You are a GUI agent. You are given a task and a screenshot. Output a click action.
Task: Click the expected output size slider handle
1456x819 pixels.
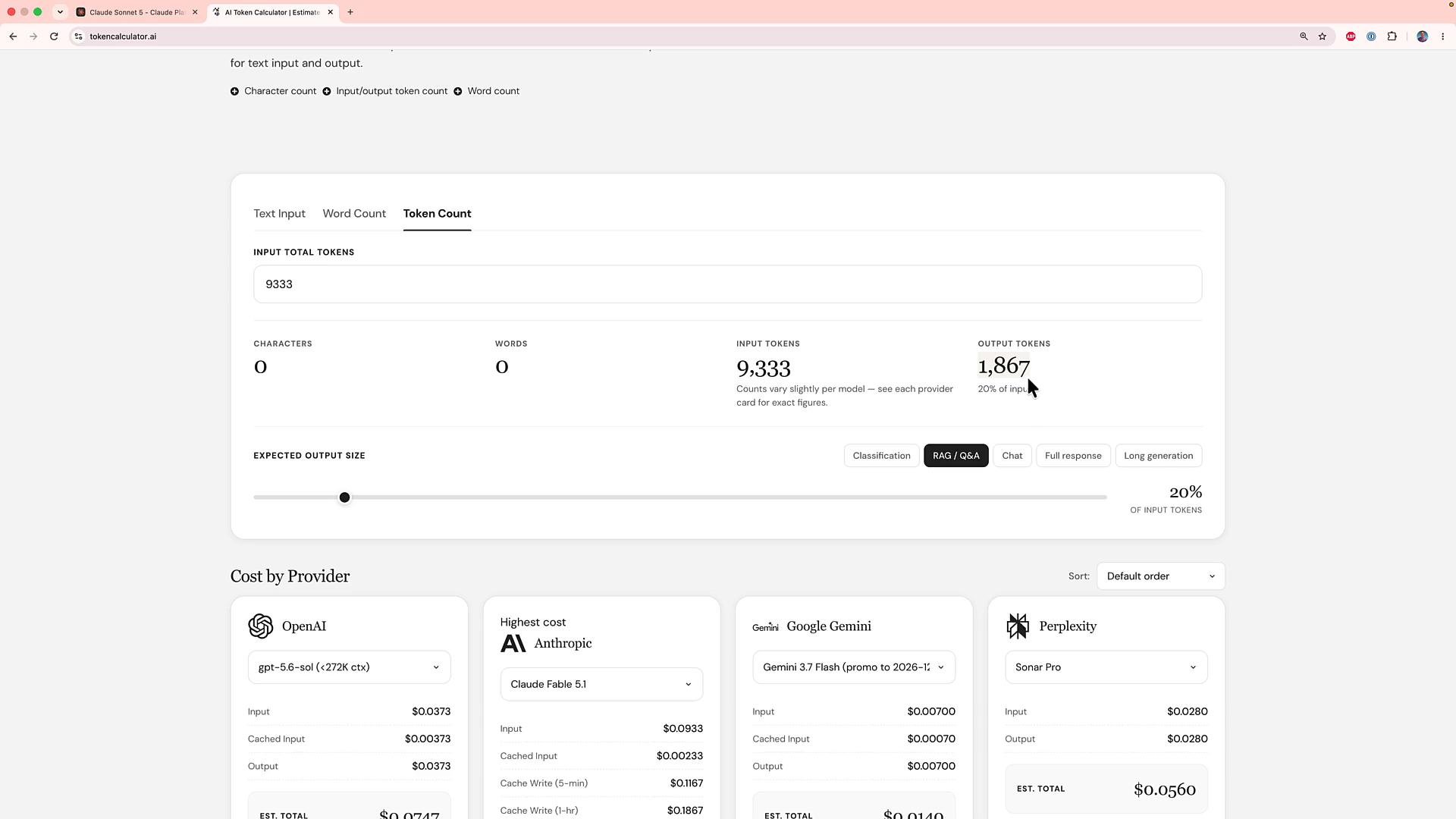tap(344, 497)
